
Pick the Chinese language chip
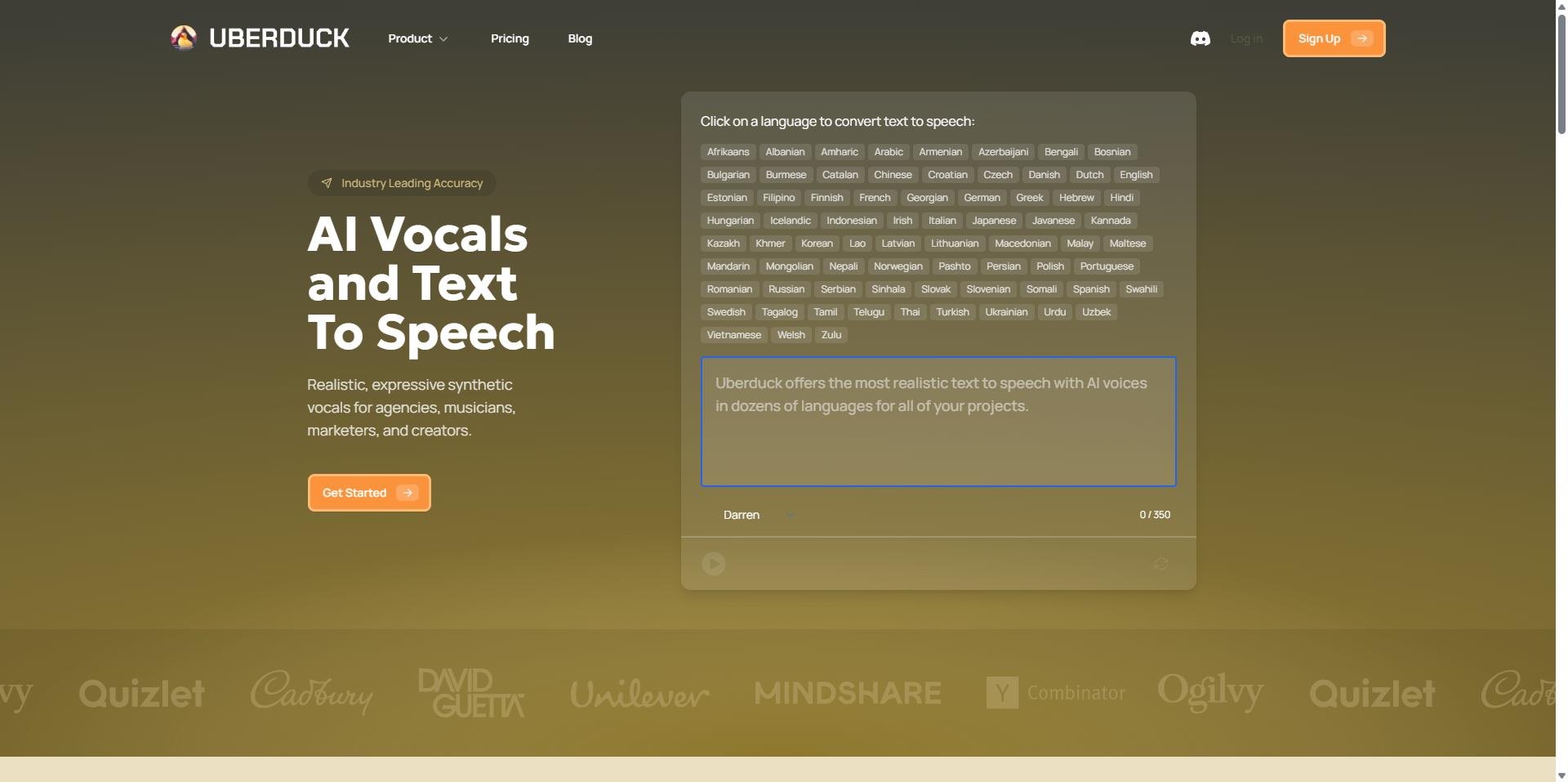[x=893, y=175]
